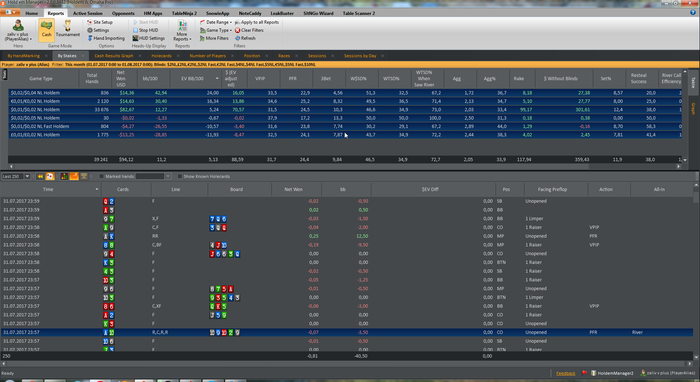
Task: Open the HM Apps ribbon tab
Action: (153, 13)
